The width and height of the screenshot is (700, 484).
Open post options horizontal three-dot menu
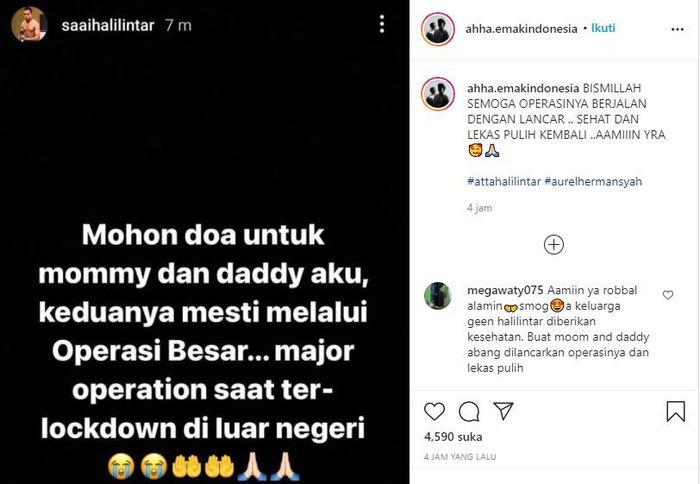(677, 29)
